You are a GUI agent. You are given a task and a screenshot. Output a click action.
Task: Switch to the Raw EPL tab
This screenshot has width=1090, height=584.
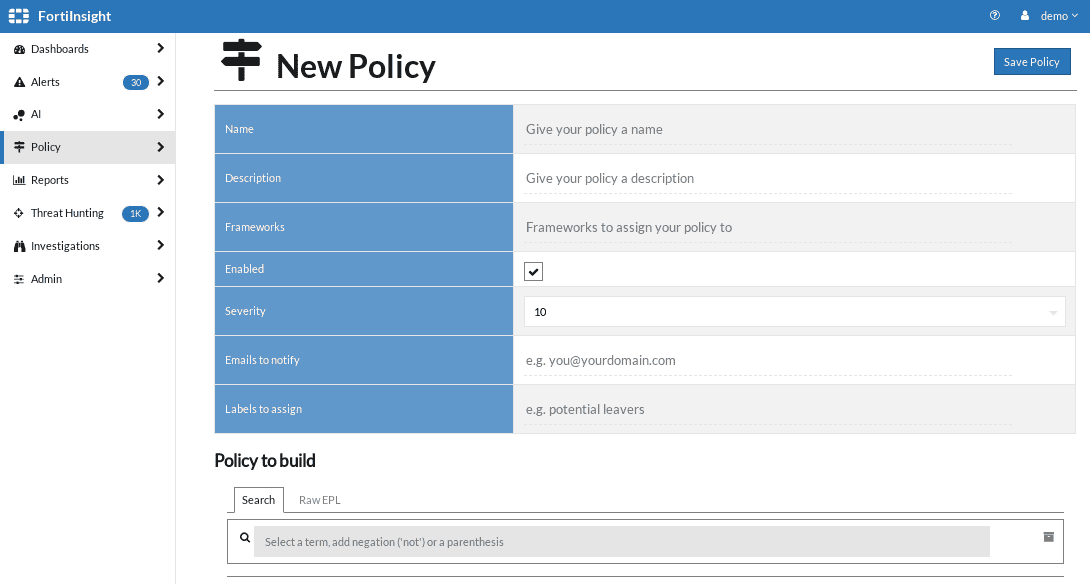pyautogui.click(x=319, y=500)
